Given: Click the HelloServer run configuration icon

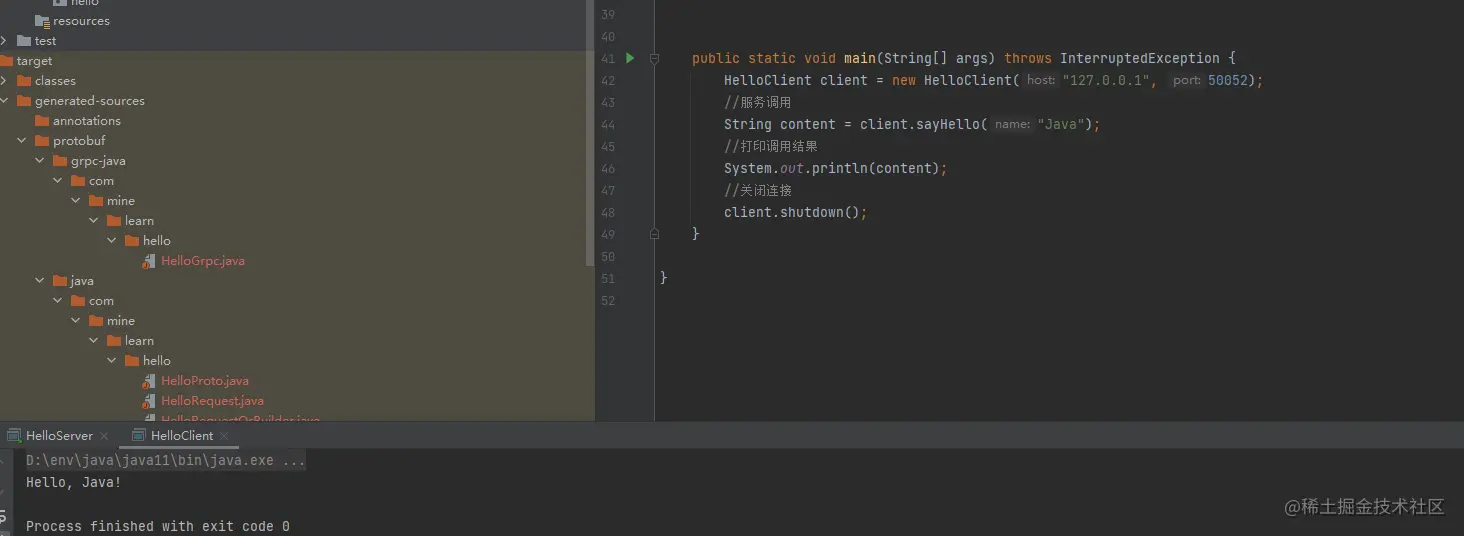Looking at the screenshot, I should click(x=14, y=436).
